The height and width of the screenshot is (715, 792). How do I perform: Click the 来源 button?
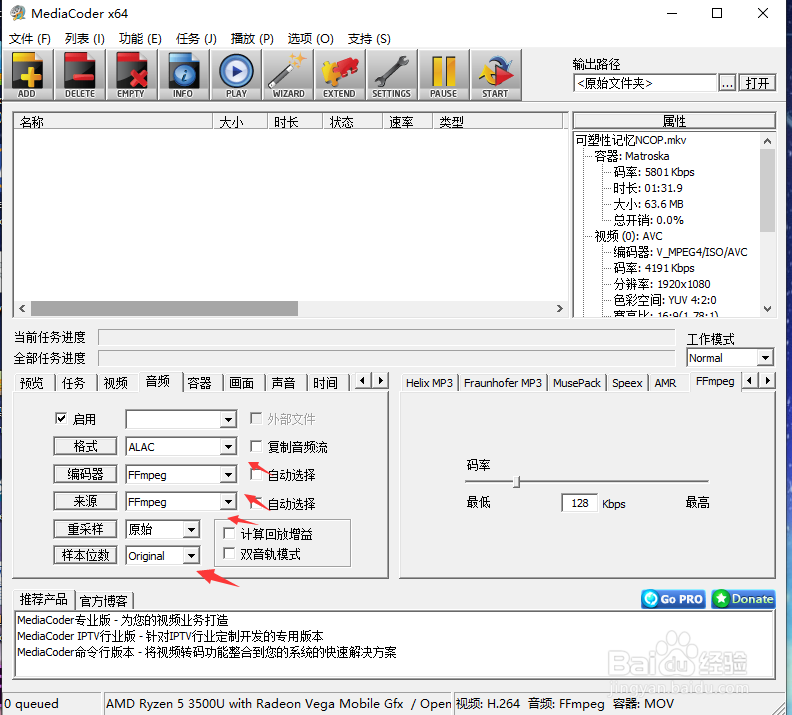[85, 501]
